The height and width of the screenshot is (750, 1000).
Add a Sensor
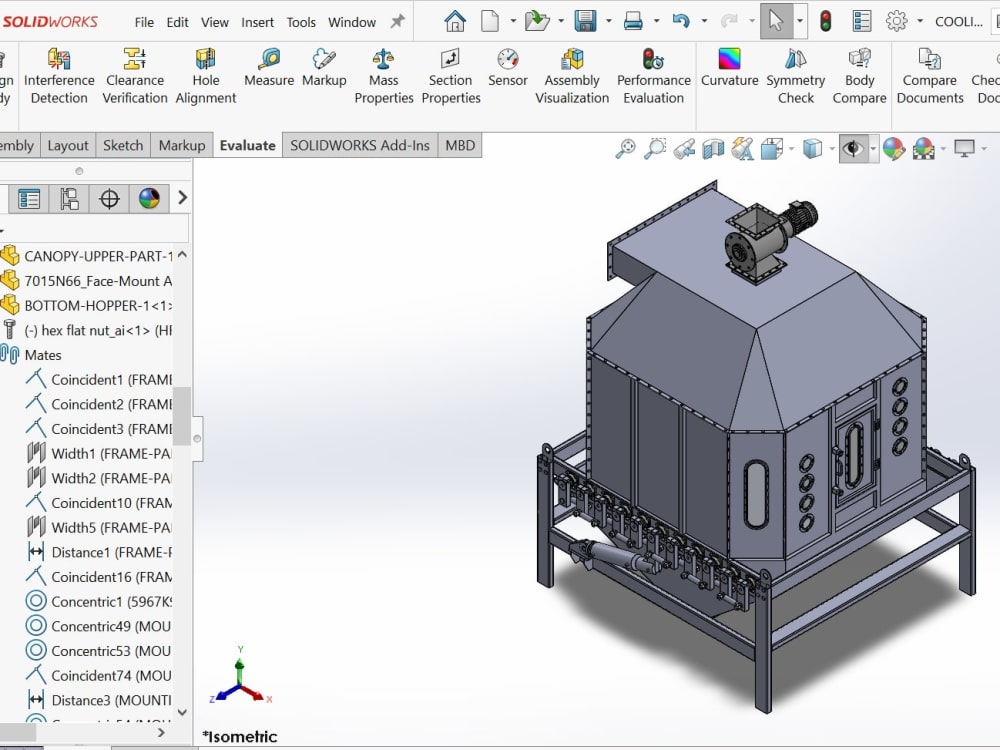point(508,68)
